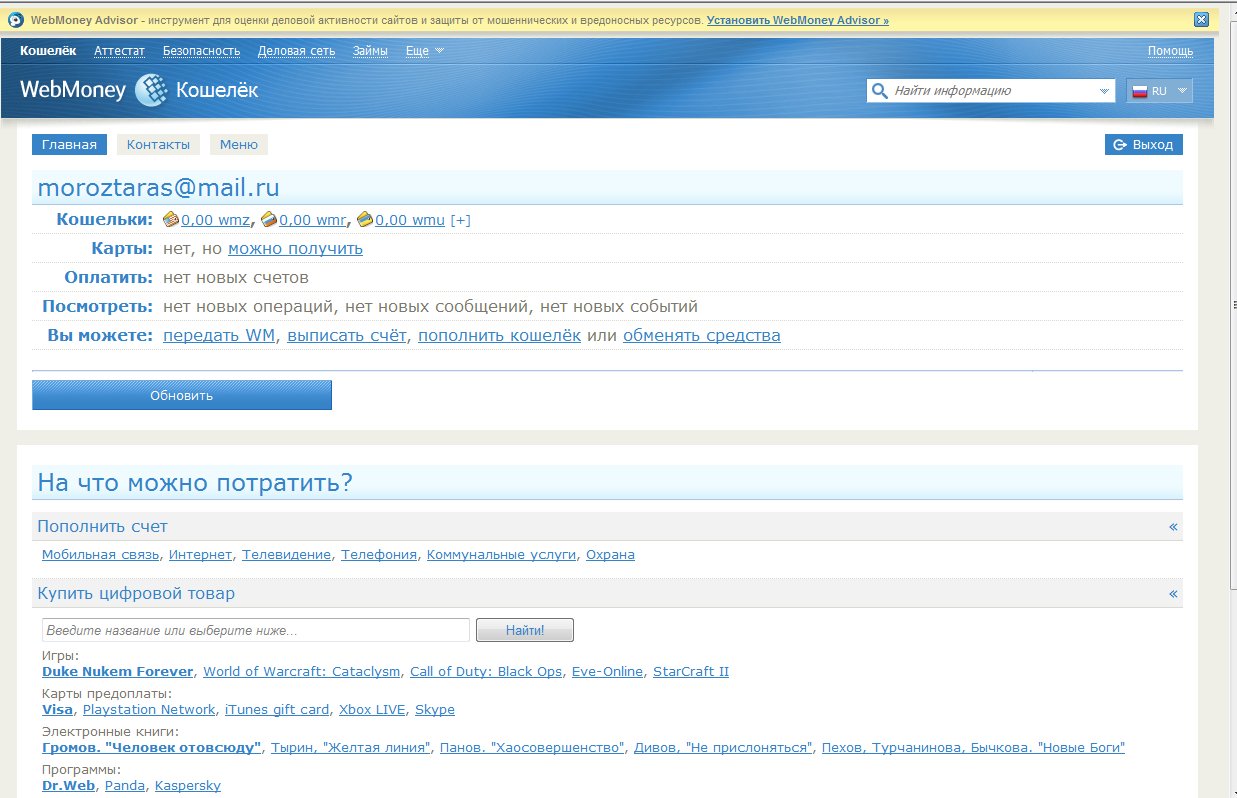
Task: Click the Найти! search button
Action: click(x=525, y=630)
